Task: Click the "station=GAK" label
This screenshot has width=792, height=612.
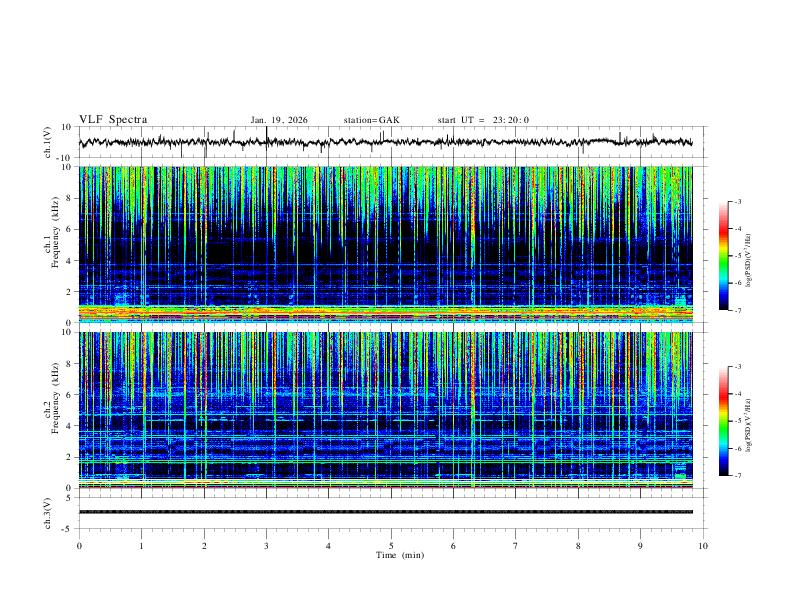Action: (371, 120)
